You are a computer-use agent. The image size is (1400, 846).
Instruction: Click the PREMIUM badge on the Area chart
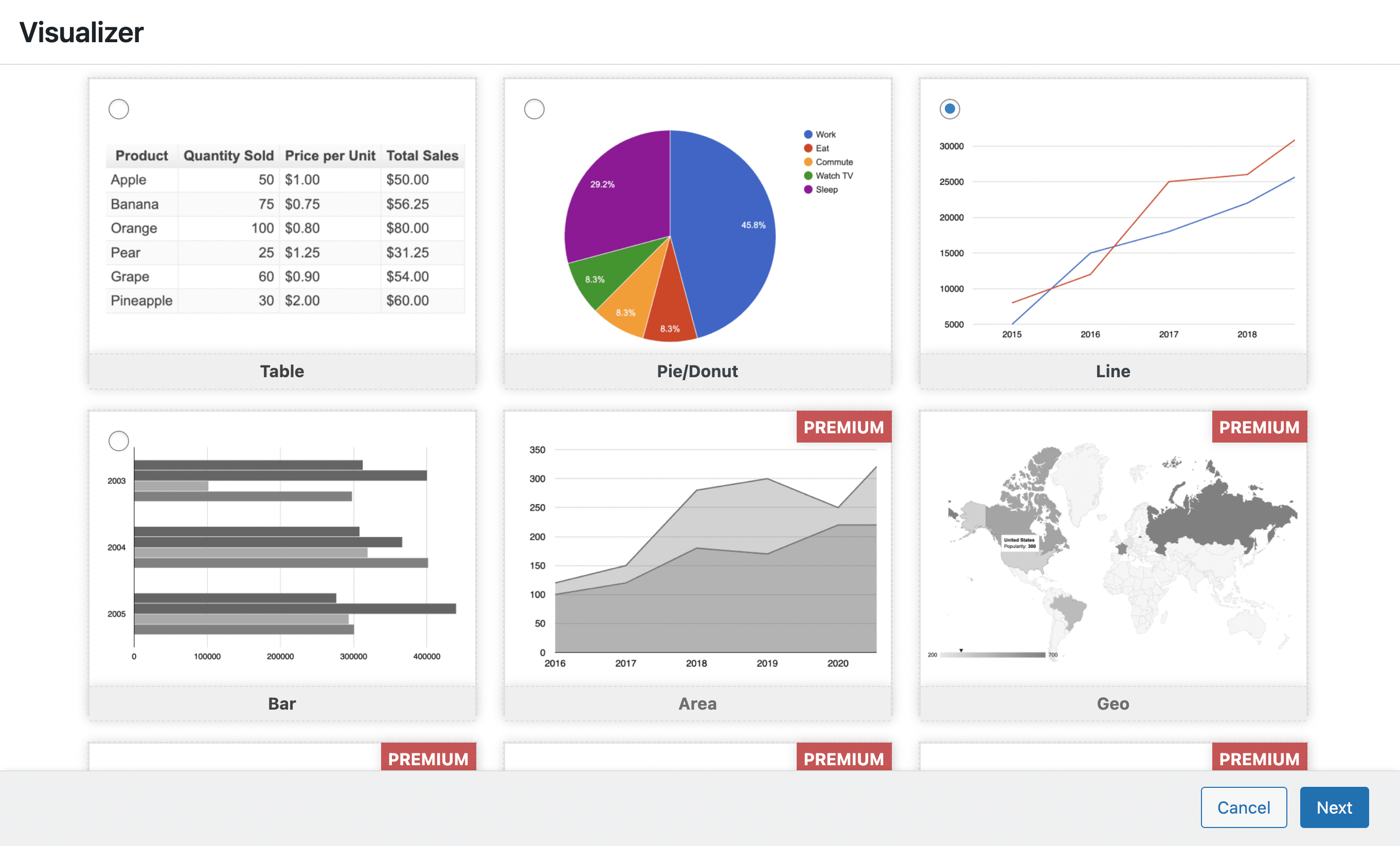[843, 427]
